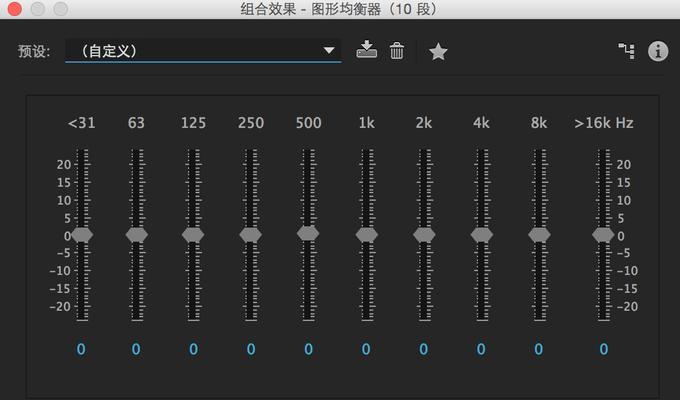Select the gain value under 63 band
Viewport: 680px width, 400px height.
coord(136,349)
